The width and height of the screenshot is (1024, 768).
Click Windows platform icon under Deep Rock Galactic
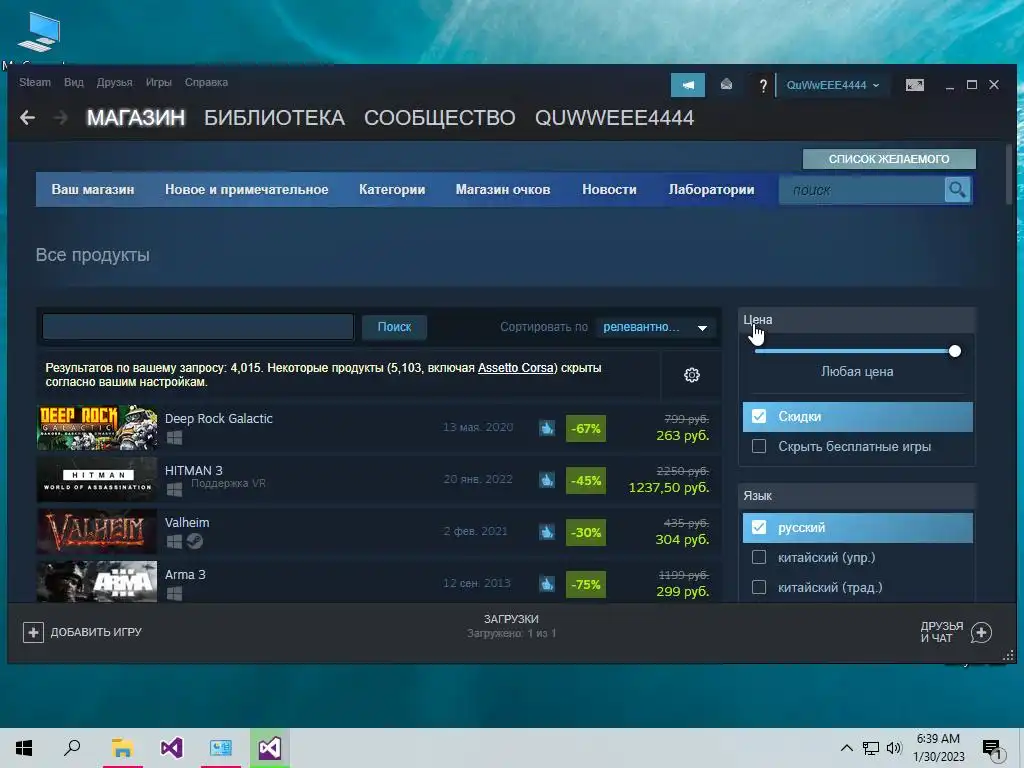(174, 438)
